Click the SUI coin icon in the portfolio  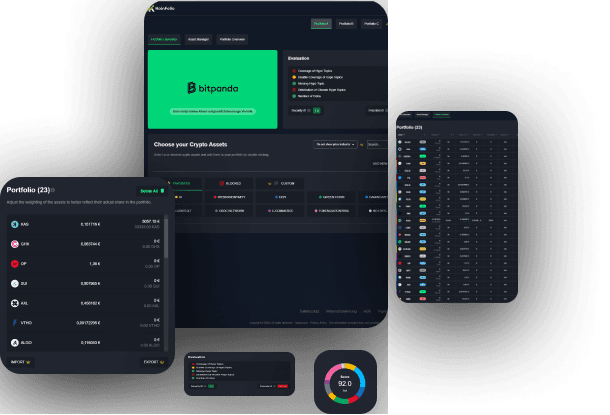15,284
